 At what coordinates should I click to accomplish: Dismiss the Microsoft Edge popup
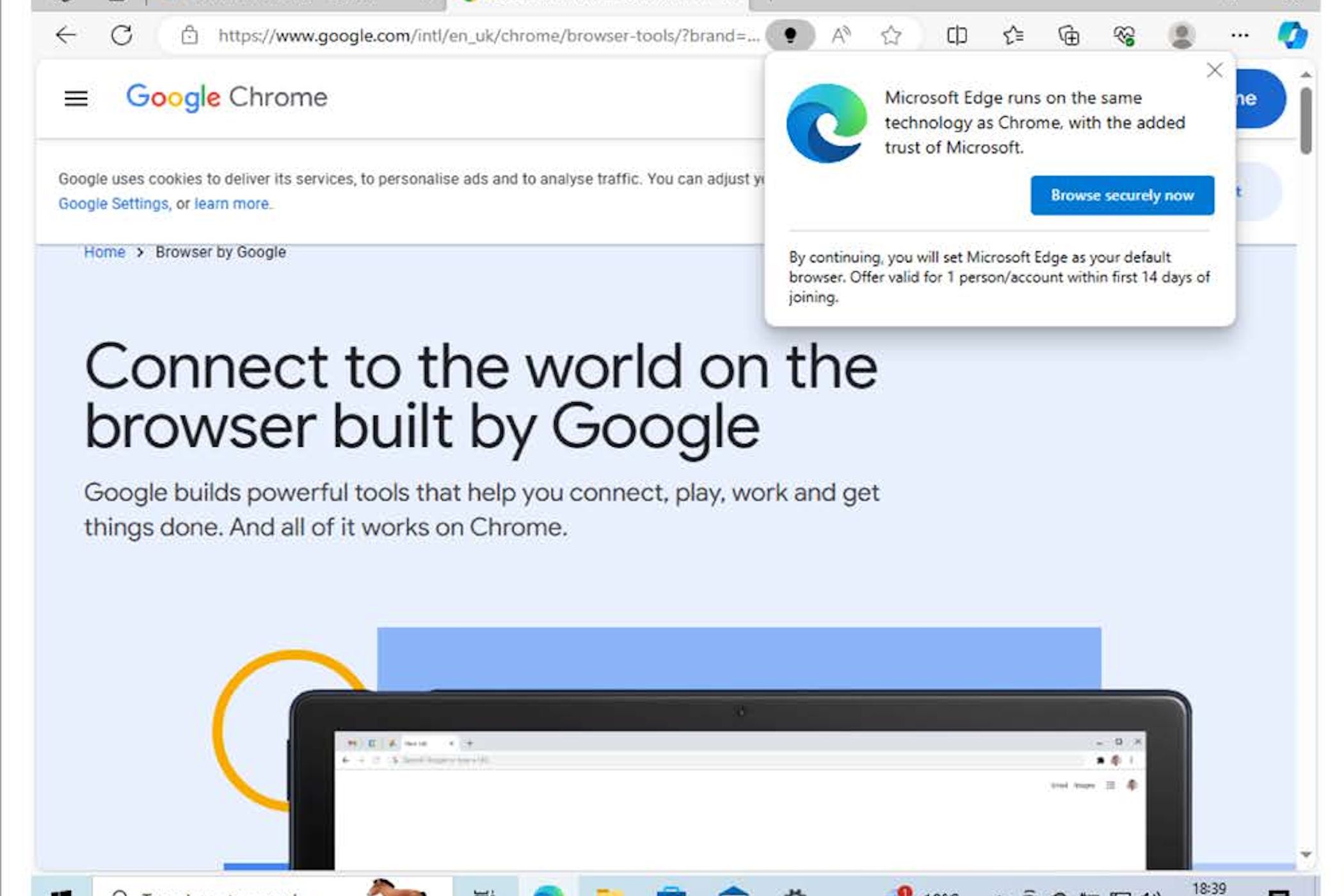(1214, 70)
